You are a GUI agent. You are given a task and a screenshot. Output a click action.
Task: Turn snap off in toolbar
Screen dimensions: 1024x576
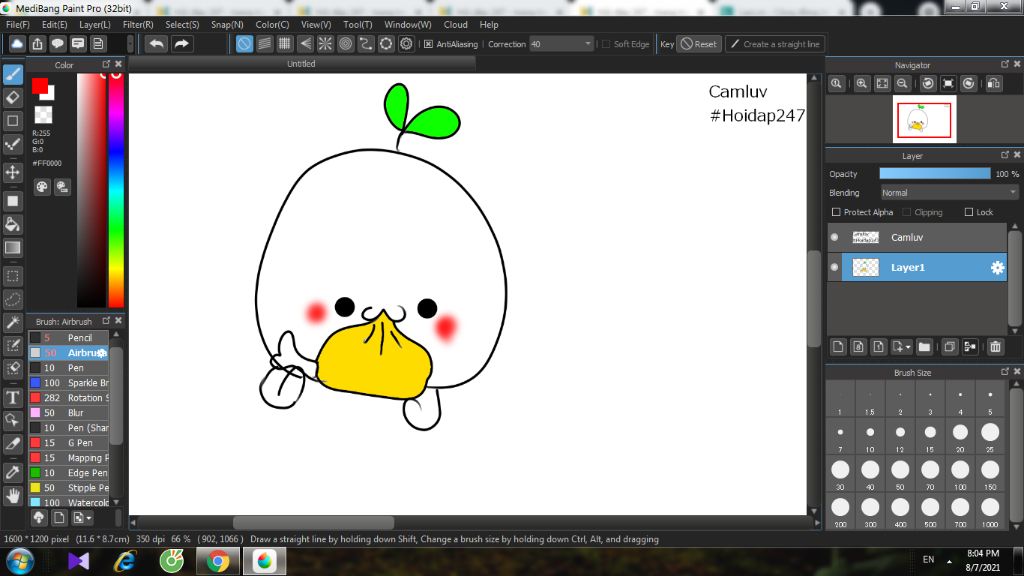[x=244, y=44]
